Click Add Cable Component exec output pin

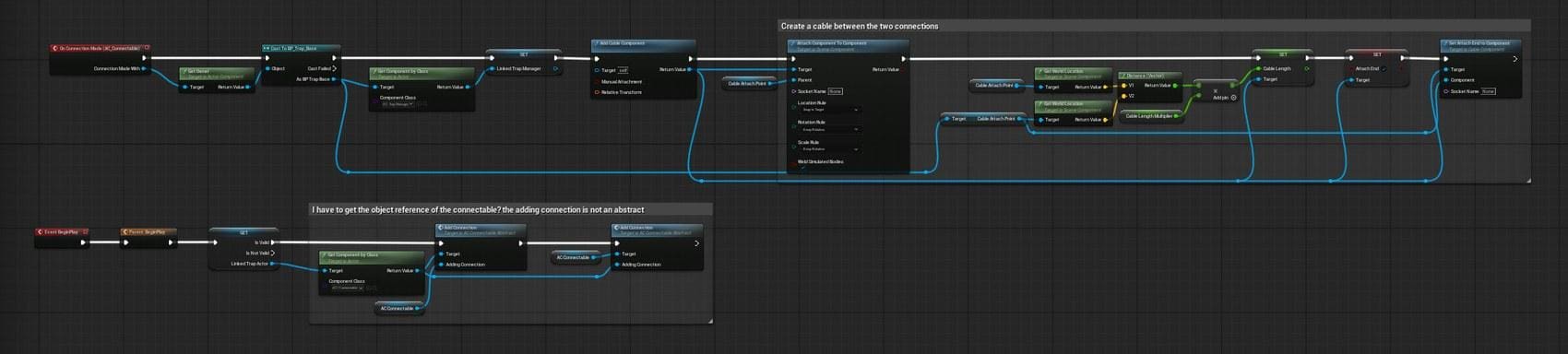(691, 58)
